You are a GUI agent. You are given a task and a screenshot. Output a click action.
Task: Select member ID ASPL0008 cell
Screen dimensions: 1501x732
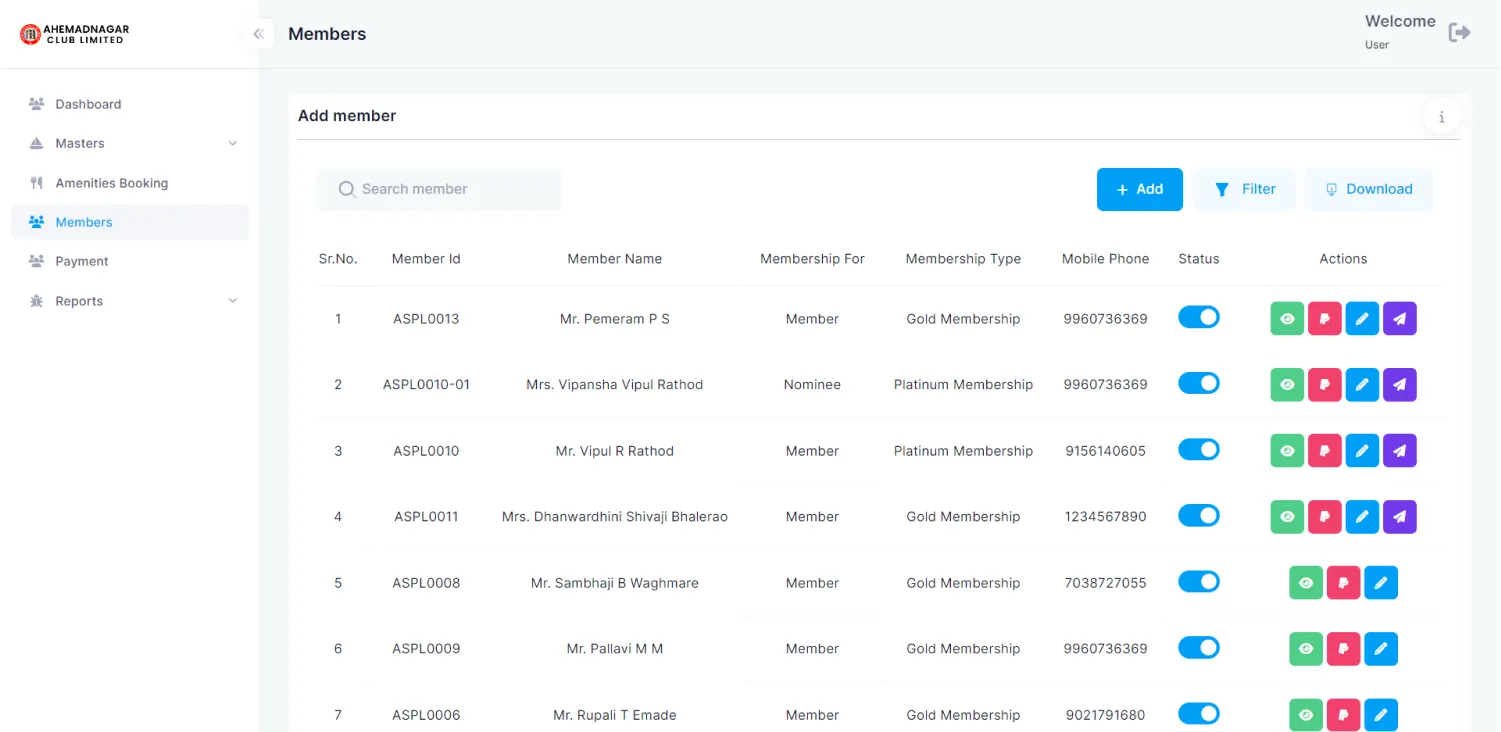click(x=426, y=583)
